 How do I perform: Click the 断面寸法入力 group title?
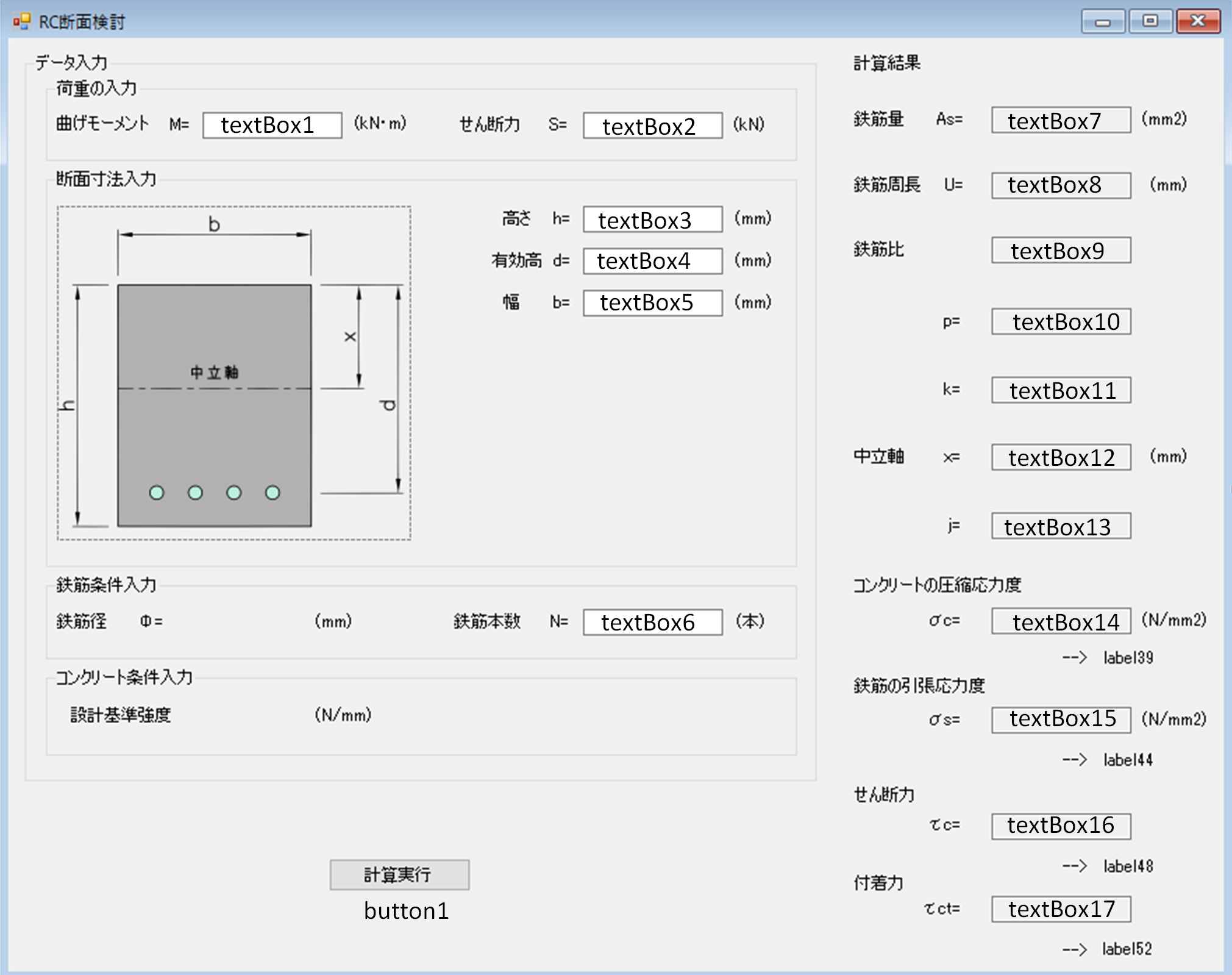point(106,179)
